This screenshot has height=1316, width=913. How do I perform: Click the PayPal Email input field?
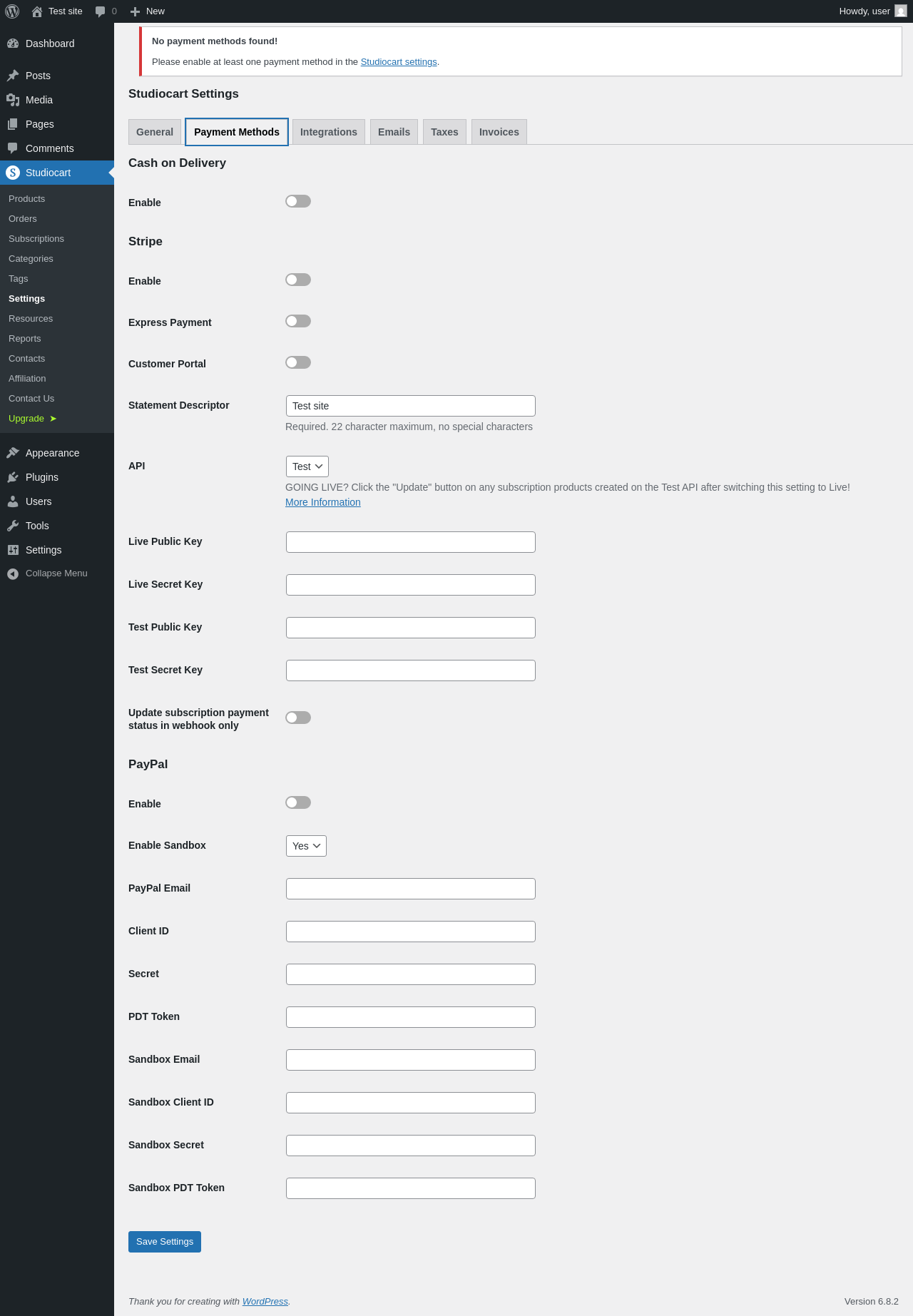coord(411,889)
